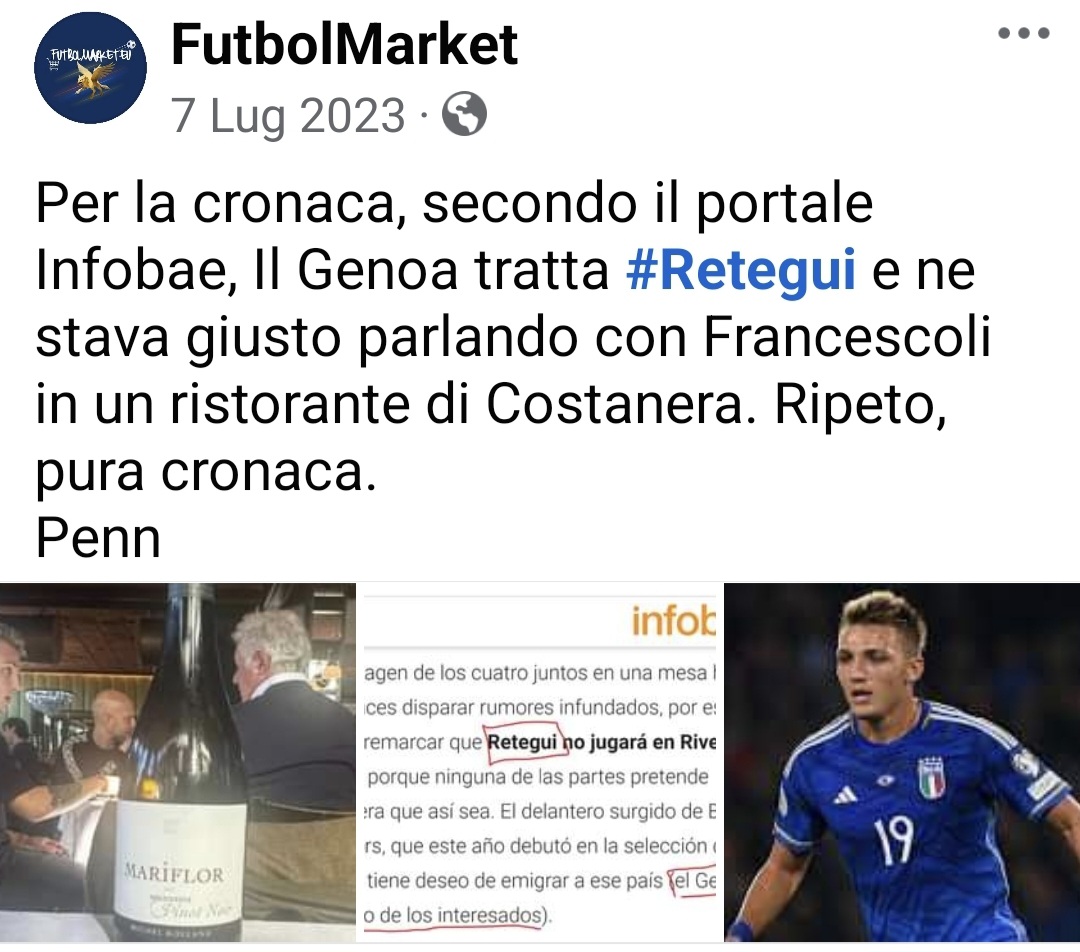The width and height of the screenshot is (1080, 952).
Task: Open the 7 Lug 2023 timestamp
Action: point(287,115)
